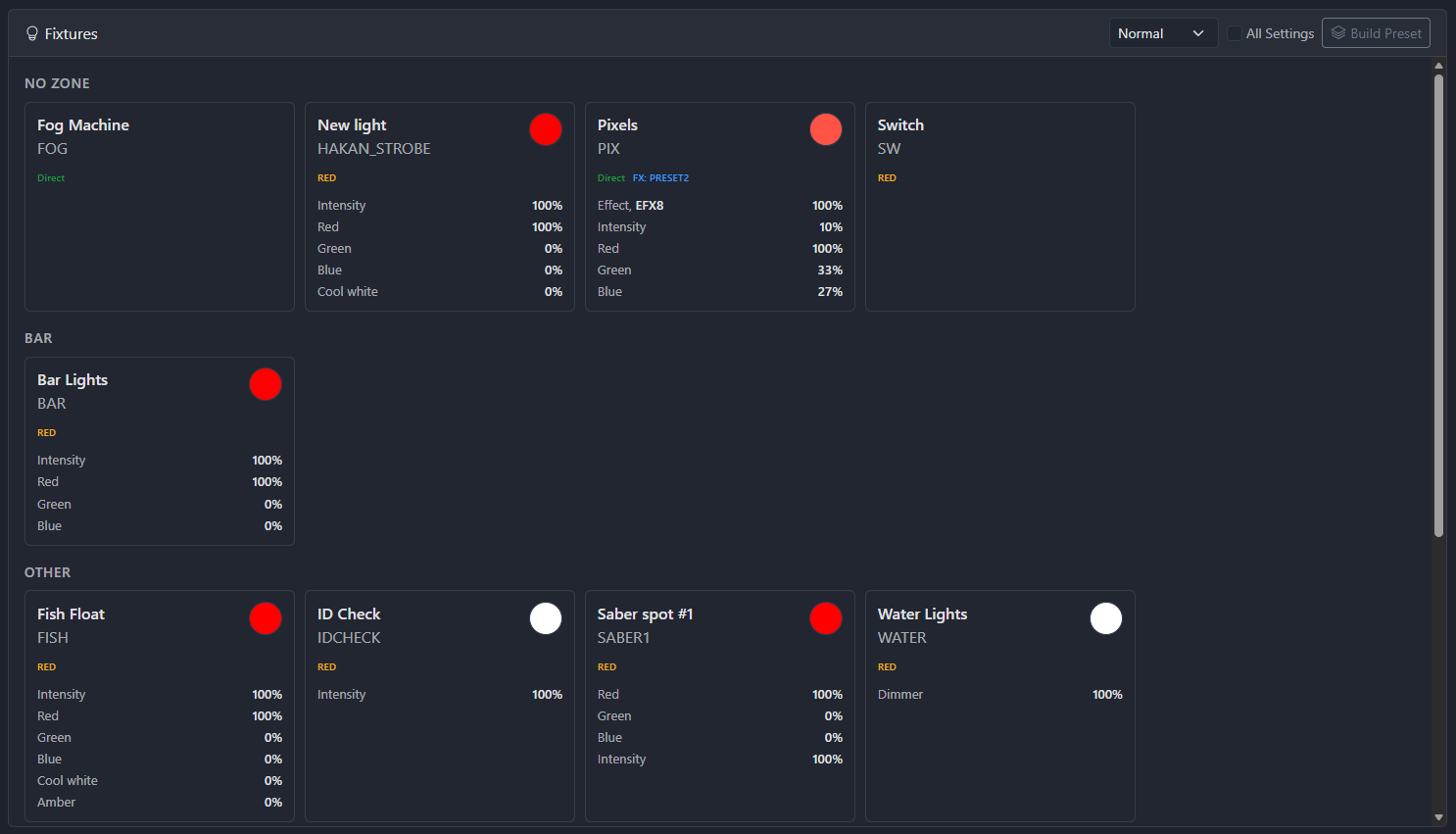Click the scrollbar down arrow
1456x834 pixels.
(1438, 816)
